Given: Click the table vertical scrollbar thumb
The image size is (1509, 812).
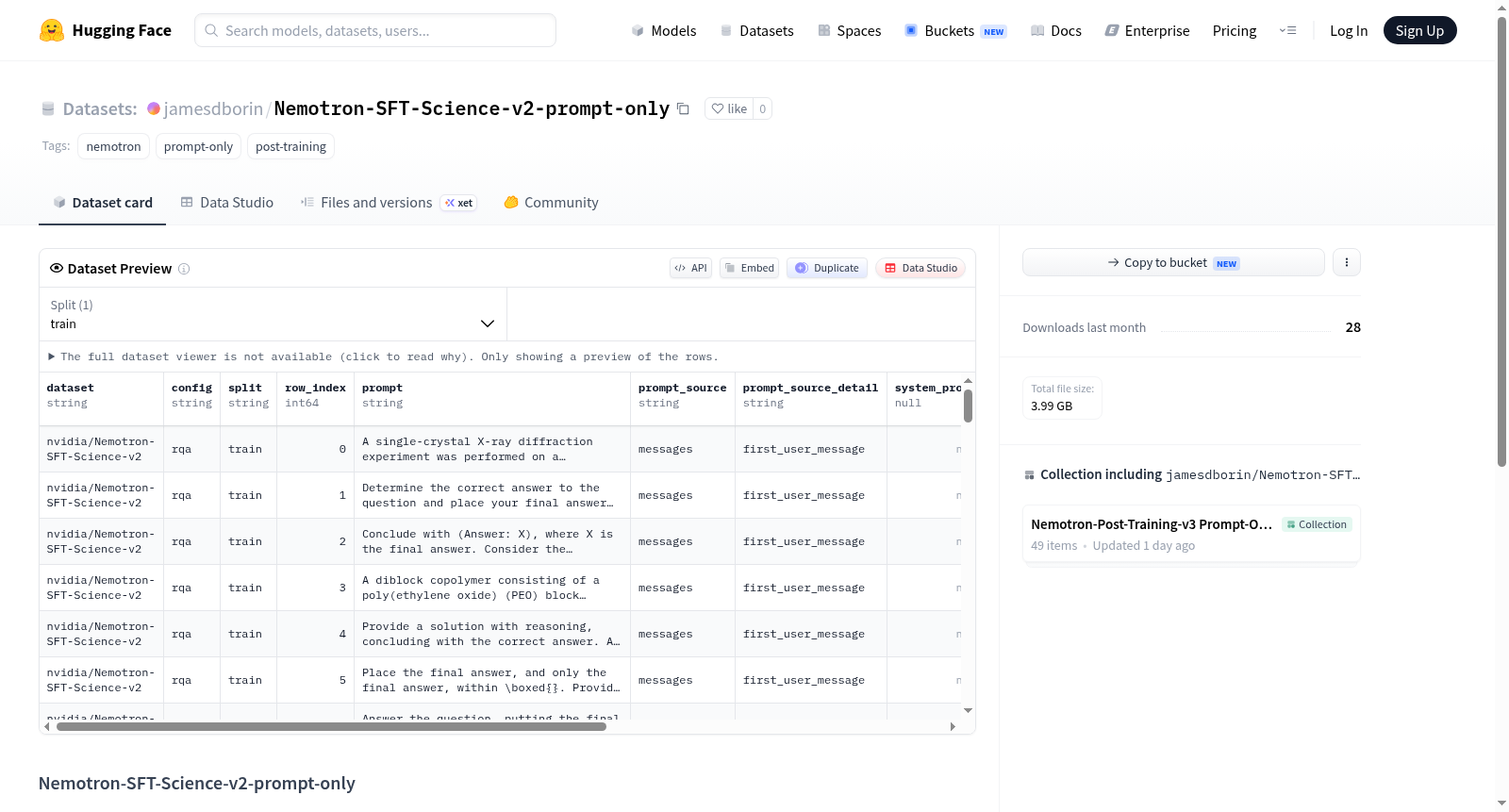Looking at the screenshot, I should point(968,406).
